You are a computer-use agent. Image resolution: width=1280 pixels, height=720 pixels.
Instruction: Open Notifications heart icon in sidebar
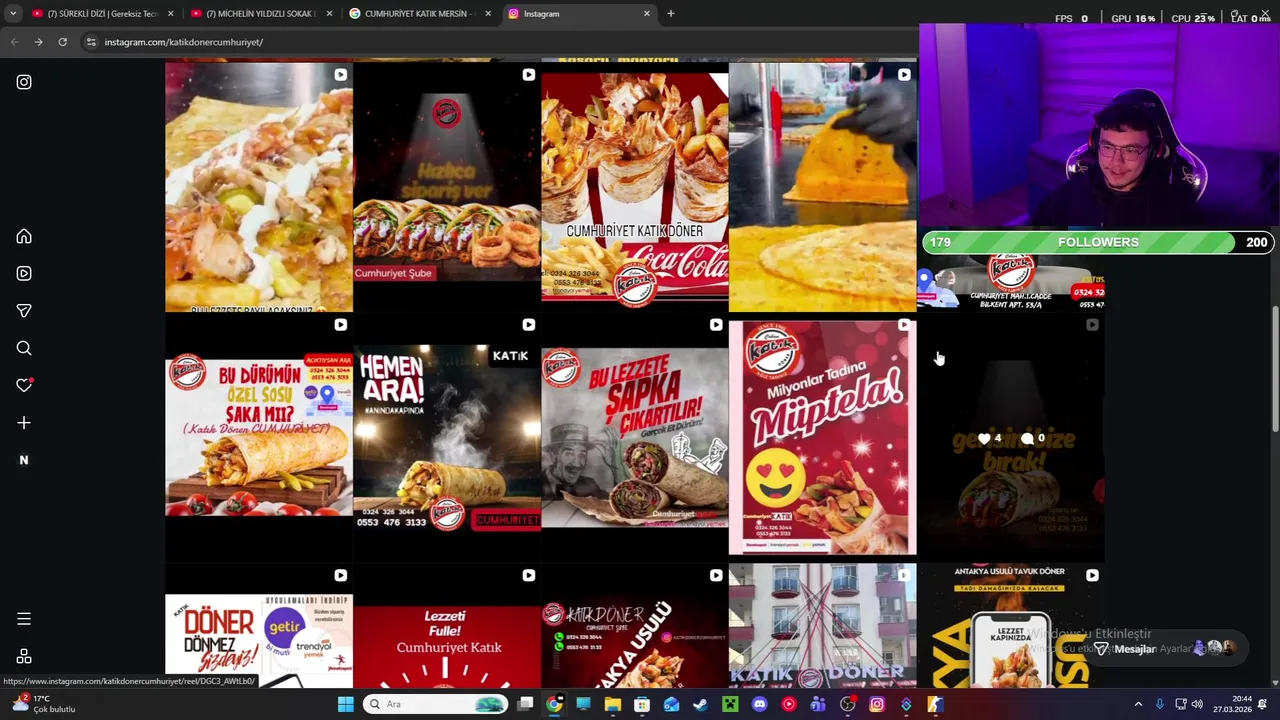(x=24, y=385)
